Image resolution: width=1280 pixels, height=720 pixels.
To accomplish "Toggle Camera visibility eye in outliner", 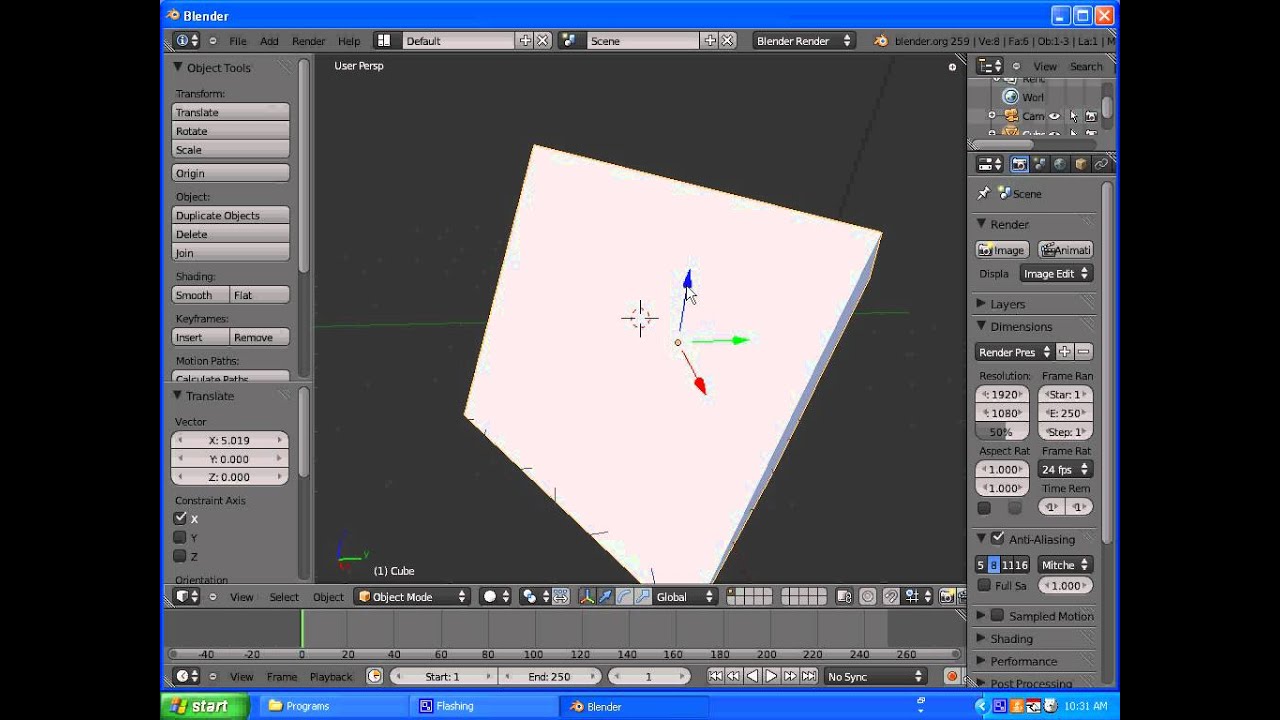I will pyautogui.click(x=1054, y=116).
